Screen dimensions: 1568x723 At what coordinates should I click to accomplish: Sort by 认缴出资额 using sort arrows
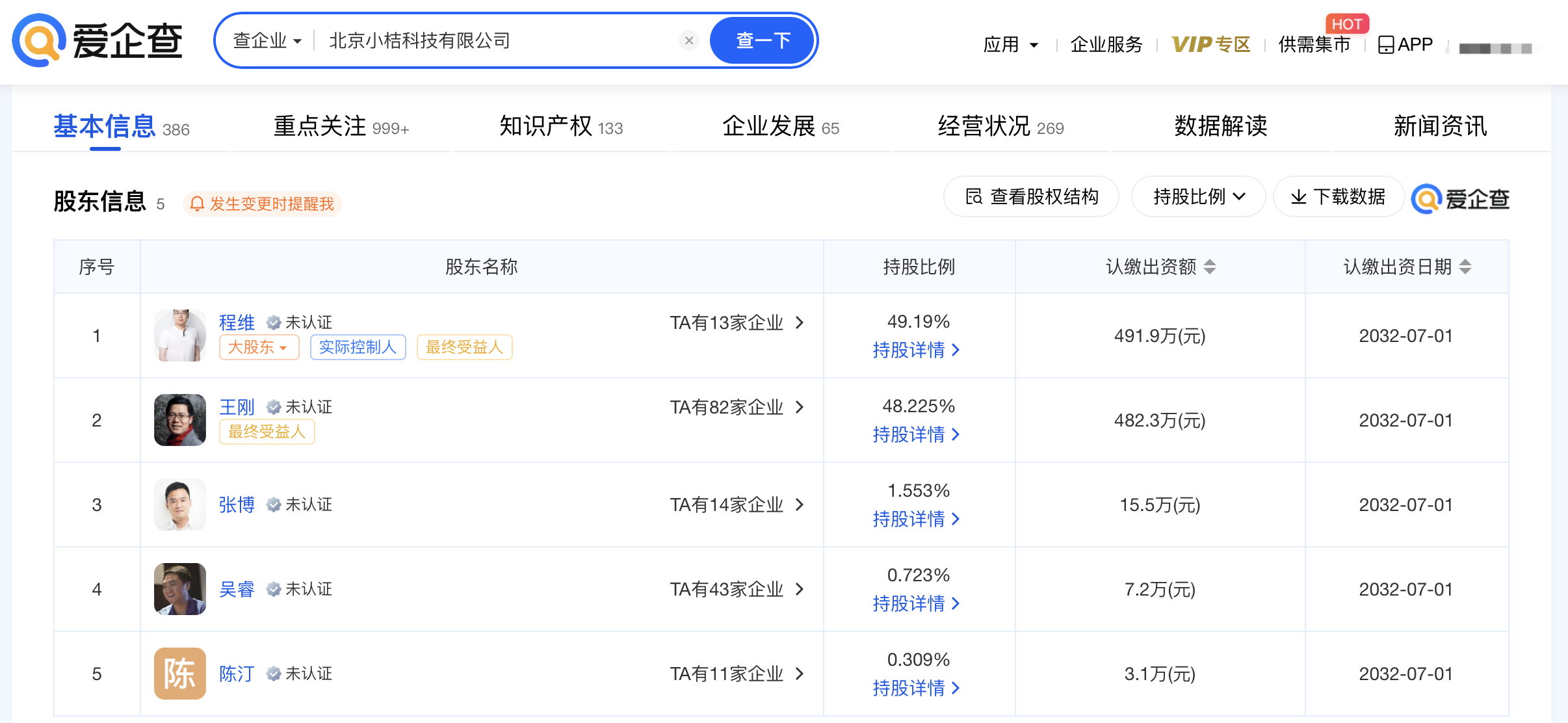[1210, 267]
